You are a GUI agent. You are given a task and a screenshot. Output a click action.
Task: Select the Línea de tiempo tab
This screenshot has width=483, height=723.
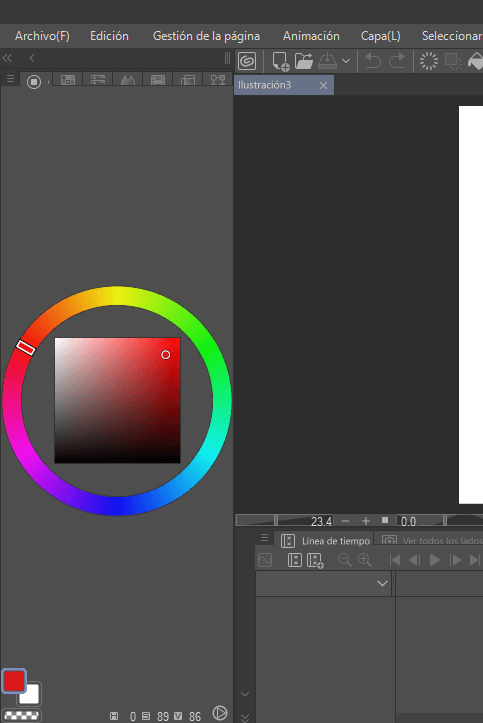click(325, 541)
